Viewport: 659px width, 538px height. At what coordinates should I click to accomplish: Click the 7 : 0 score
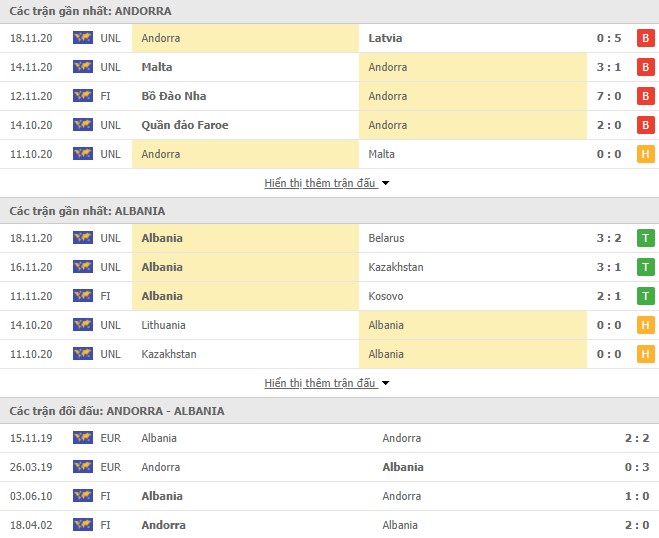tap(609, 96)
